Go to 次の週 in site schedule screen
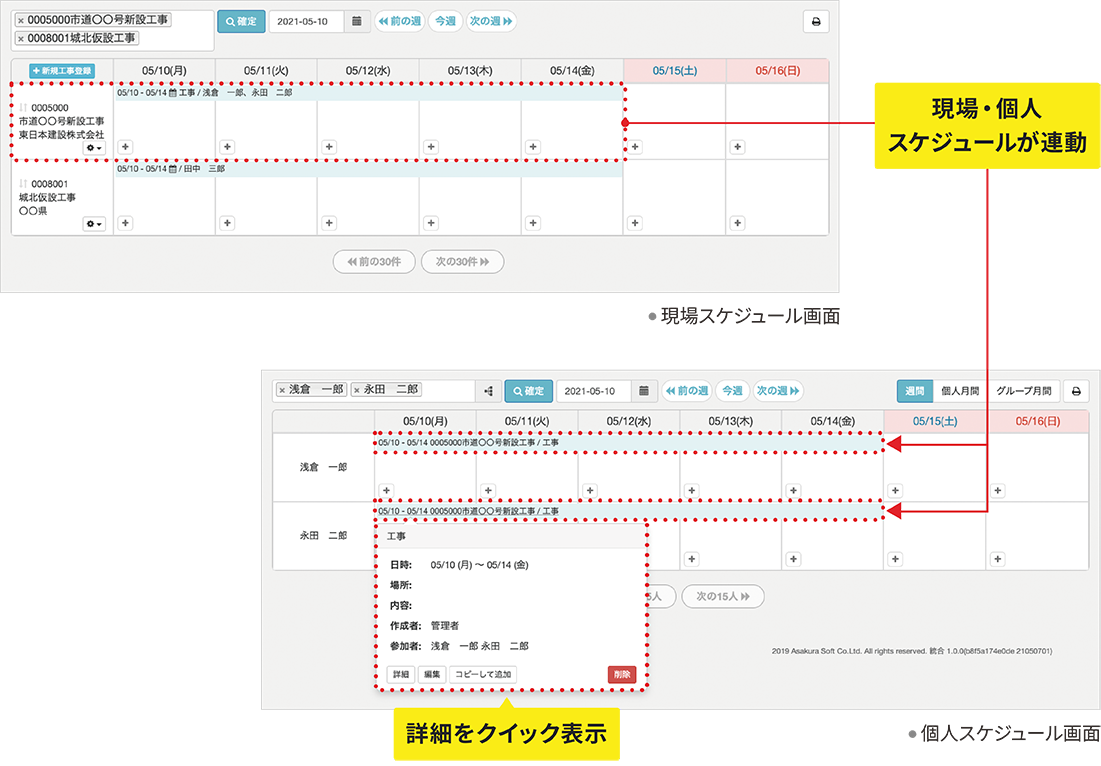Screen dimensions: 1101x766 pos(491,22)
